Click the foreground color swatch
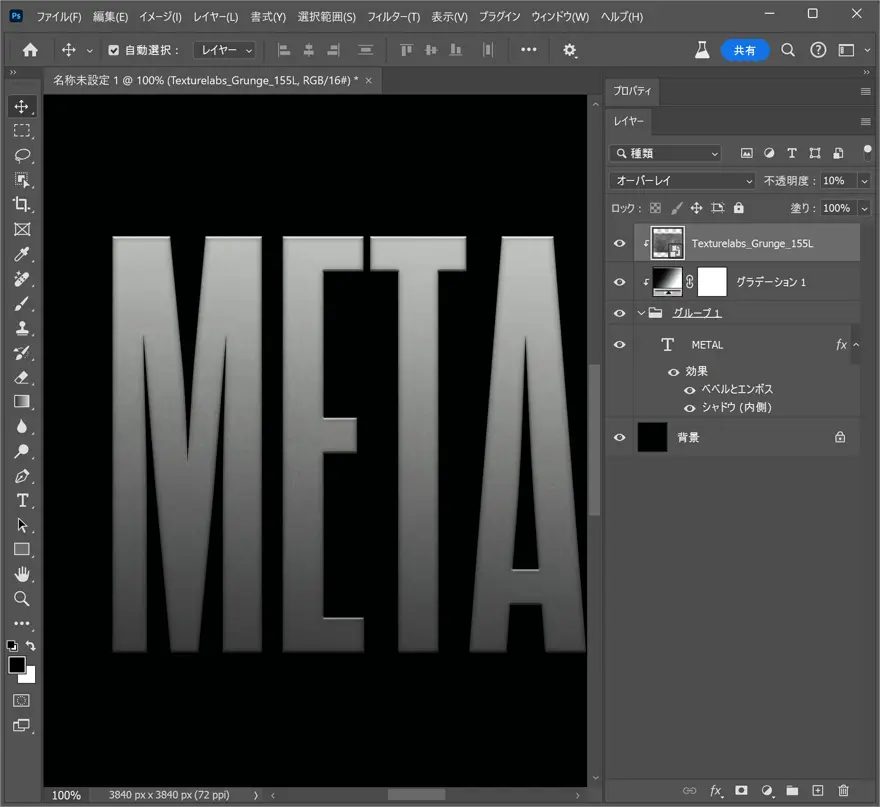Image resolution: width=880 pixels, height=807 pixels. [16, 664]
